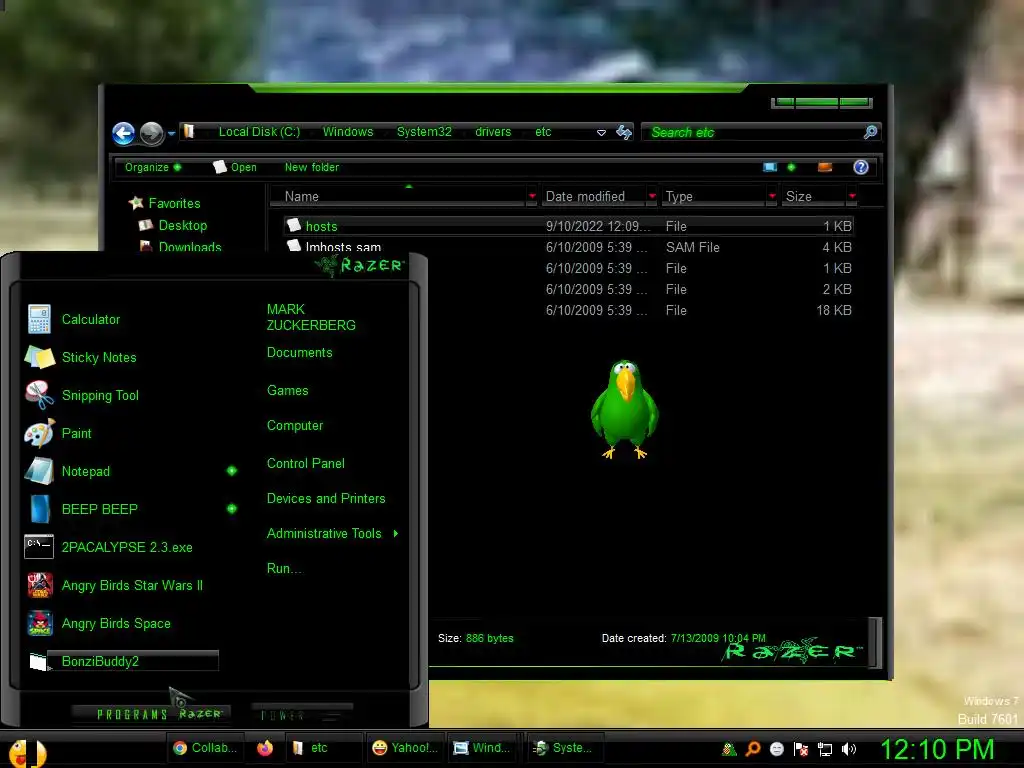
Task: Open Devices and Printers
Action: (x=326, y=498)
